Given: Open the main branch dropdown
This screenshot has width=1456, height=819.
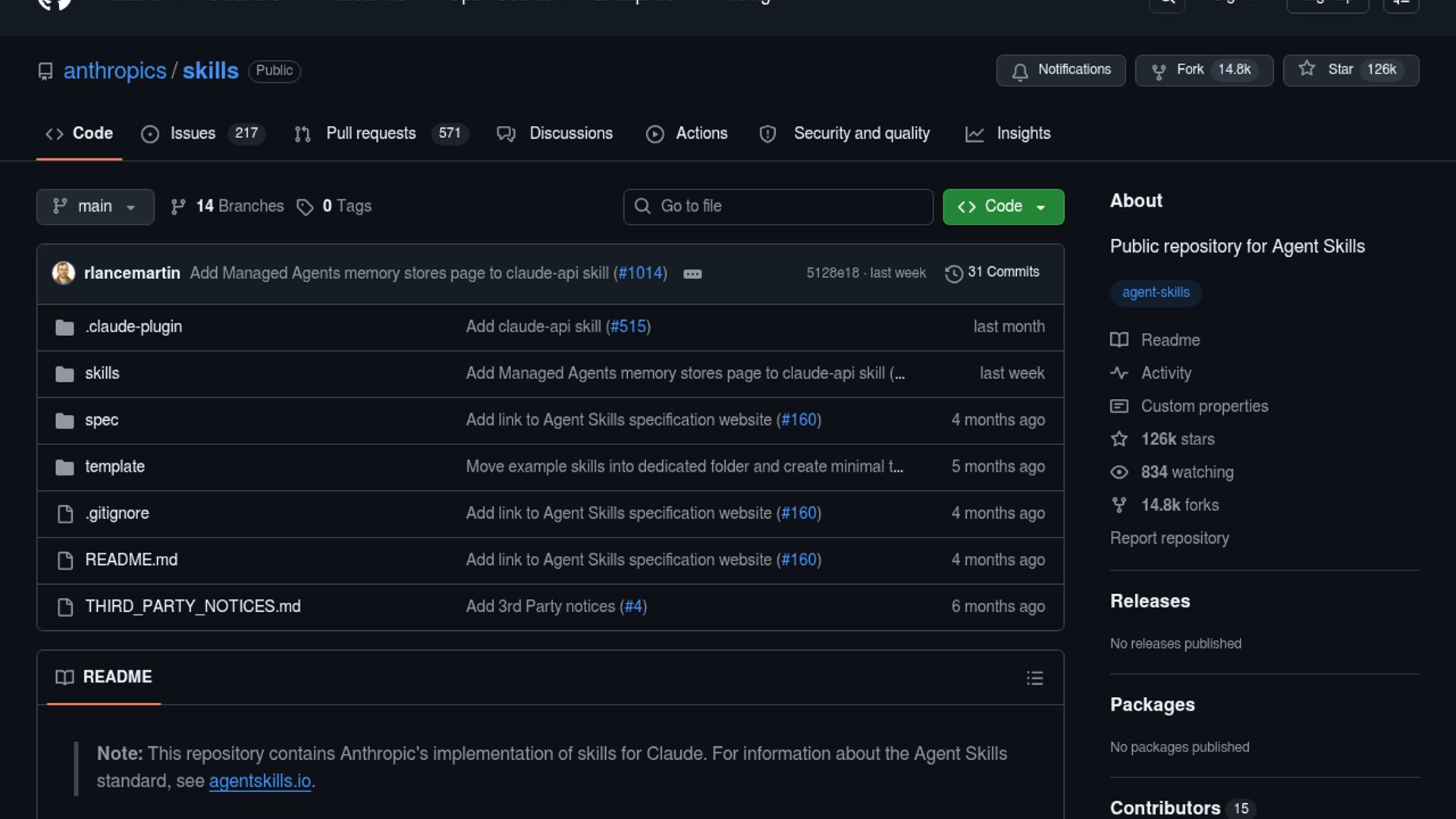Looking at the screenshot, I should coord(95,206).
